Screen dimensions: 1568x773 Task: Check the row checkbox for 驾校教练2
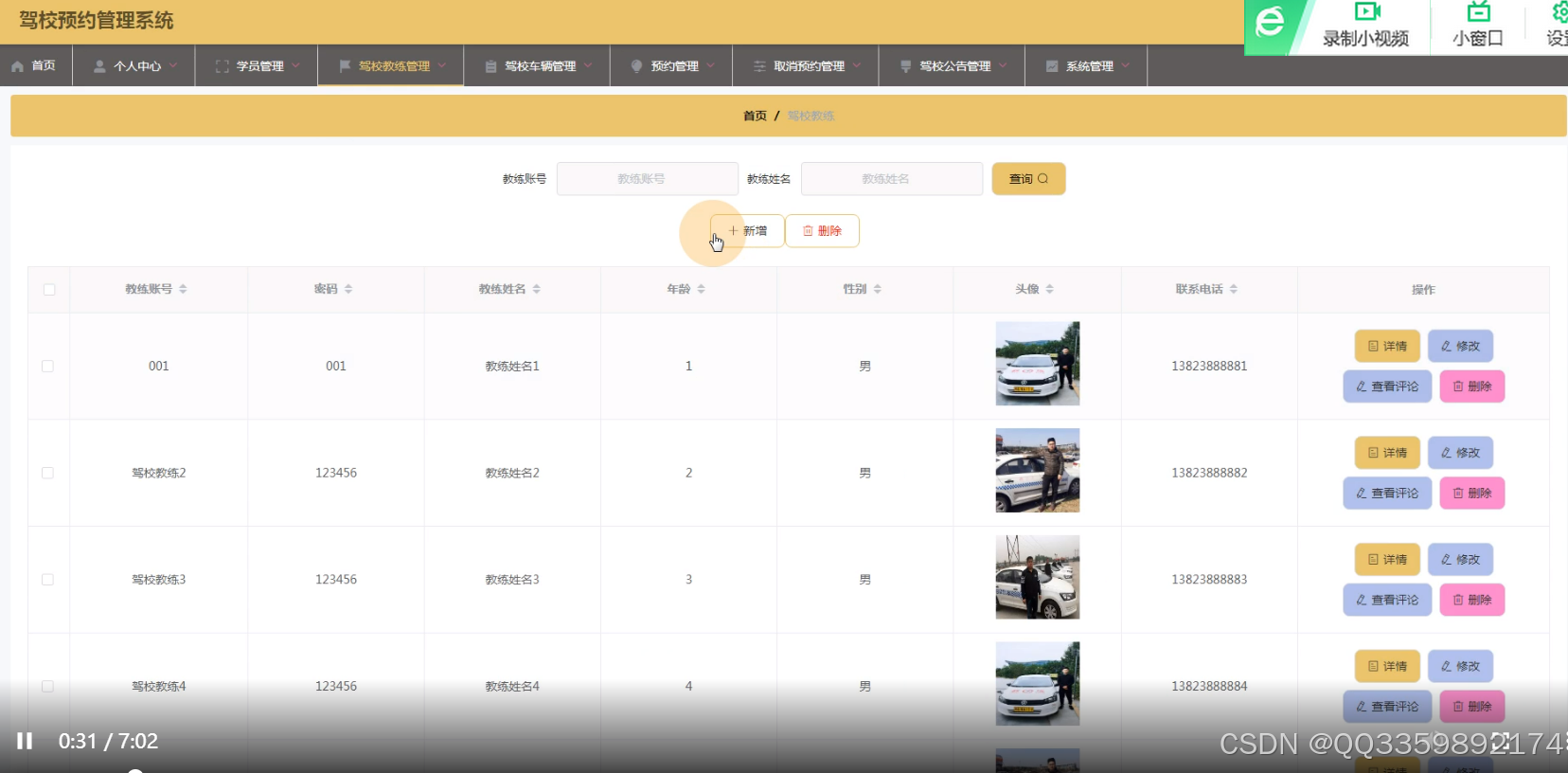tap(47, 473)
